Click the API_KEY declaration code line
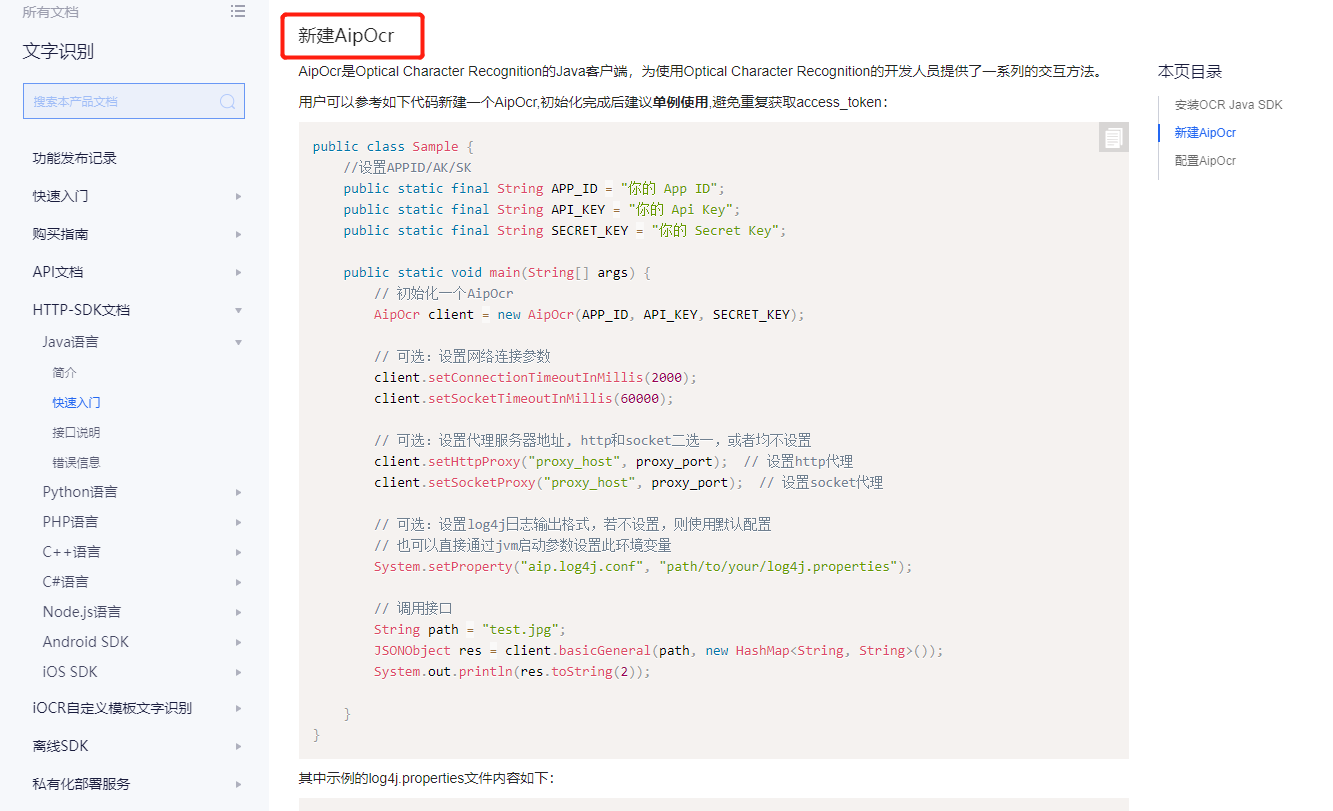The height and width of the screenshot is (811, 1333). [542, 210]
